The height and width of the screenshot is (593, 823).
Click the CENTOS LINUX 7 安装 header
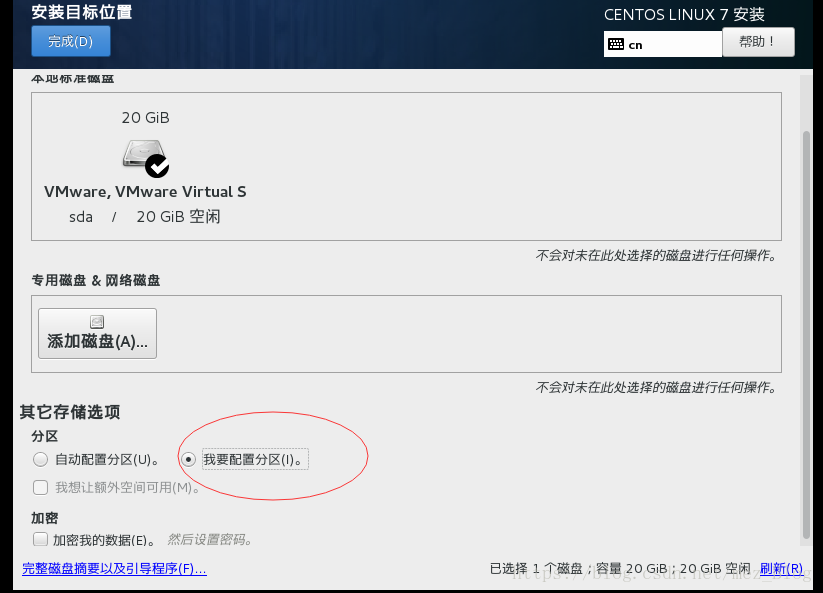(683, 14)
